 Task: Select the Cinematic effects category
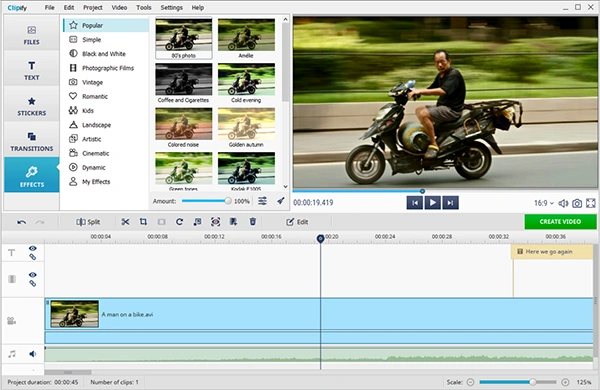(106, 153)
